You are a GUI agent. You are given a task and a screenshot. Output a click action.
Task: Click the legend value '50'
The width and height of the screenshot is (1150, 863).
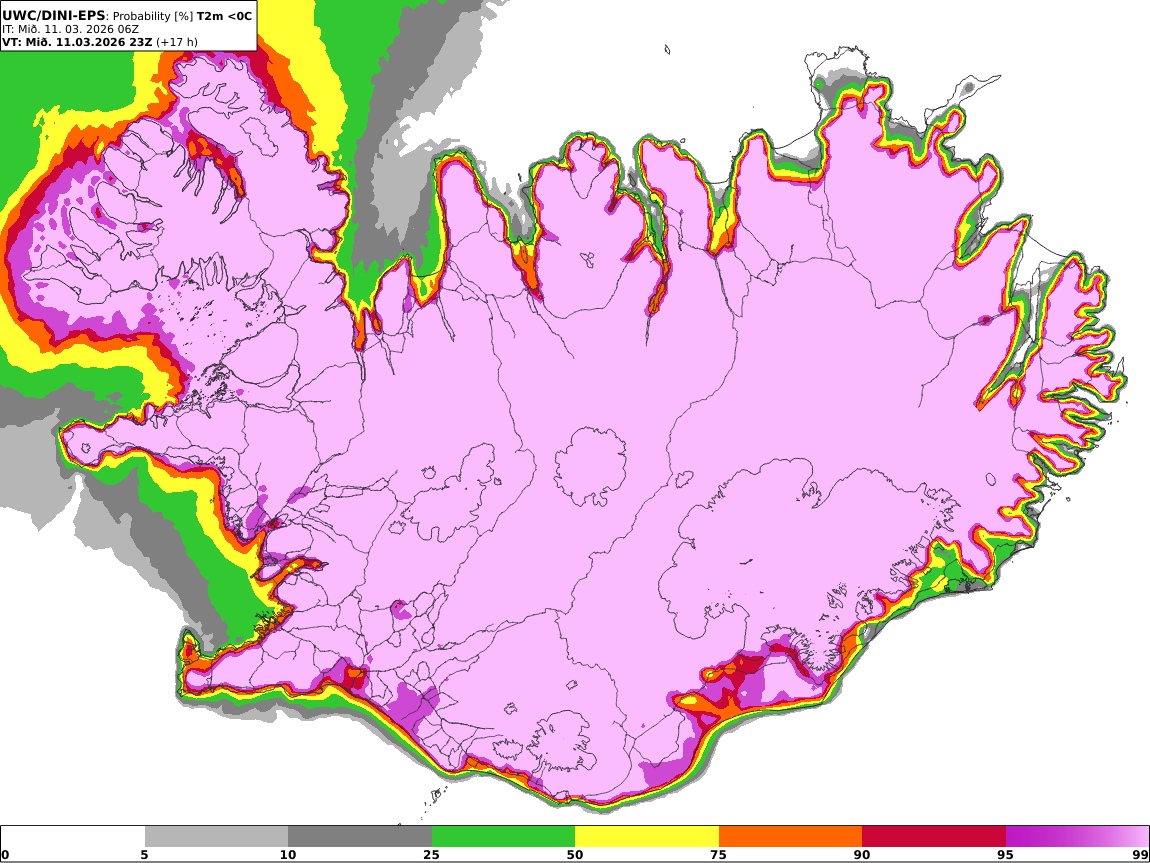click(x=575, y=854)
